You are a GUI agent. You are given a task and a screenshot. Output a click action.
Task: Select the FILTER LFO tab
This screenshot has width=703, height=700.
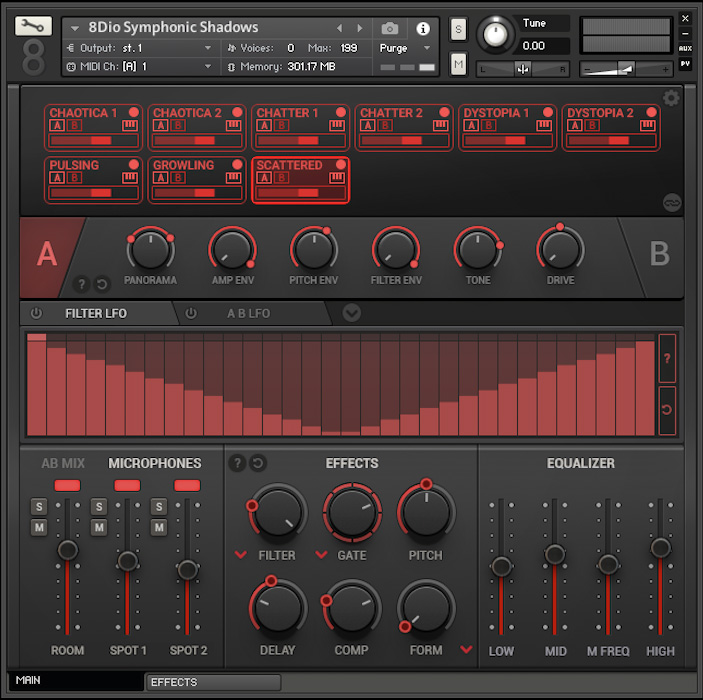(x=96, y=313)
